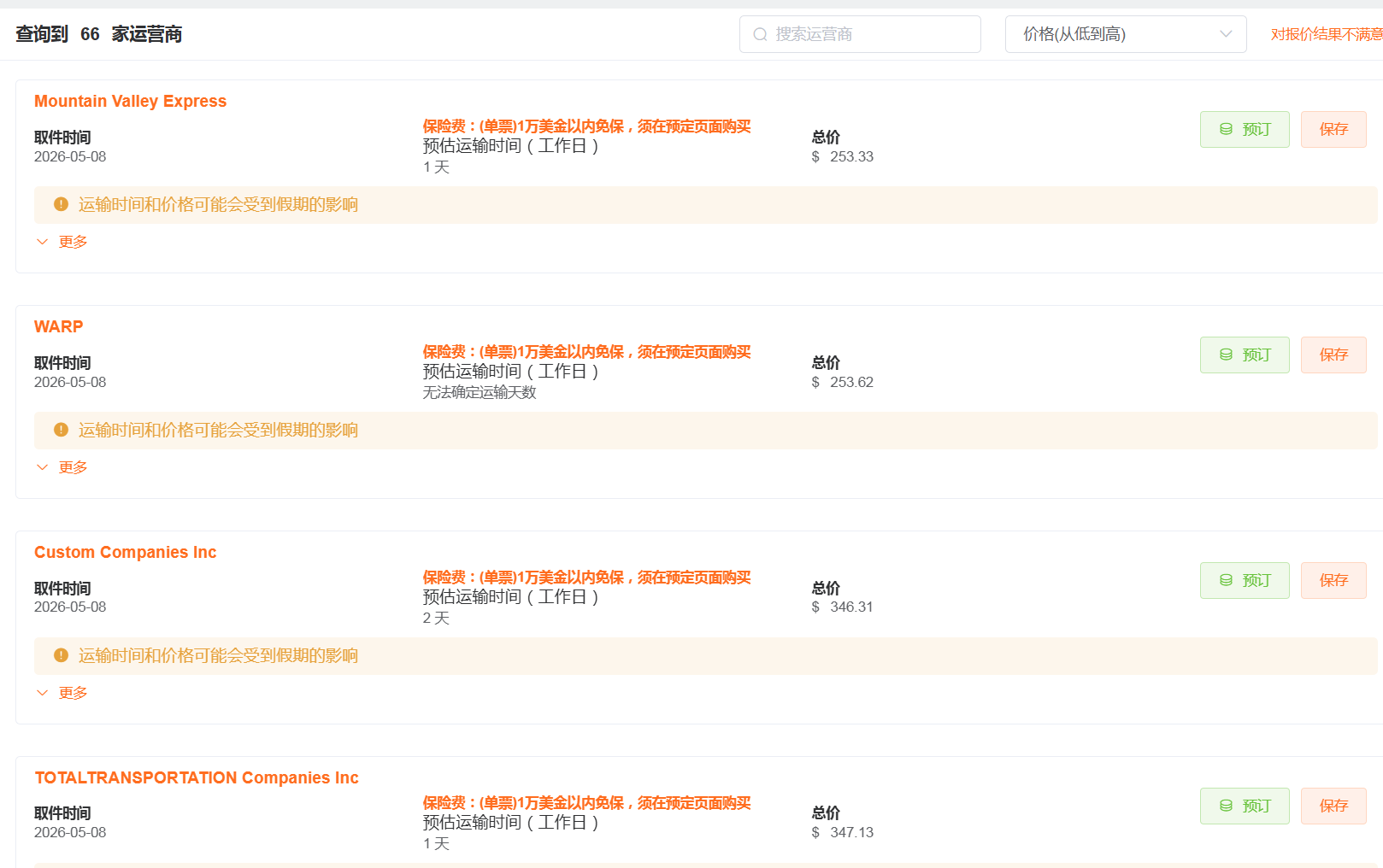The height and width of the screenshot is (868, 1383).
Task: Click the holiday notice text in Custom Companies Inc card
Action: [218, 655]
